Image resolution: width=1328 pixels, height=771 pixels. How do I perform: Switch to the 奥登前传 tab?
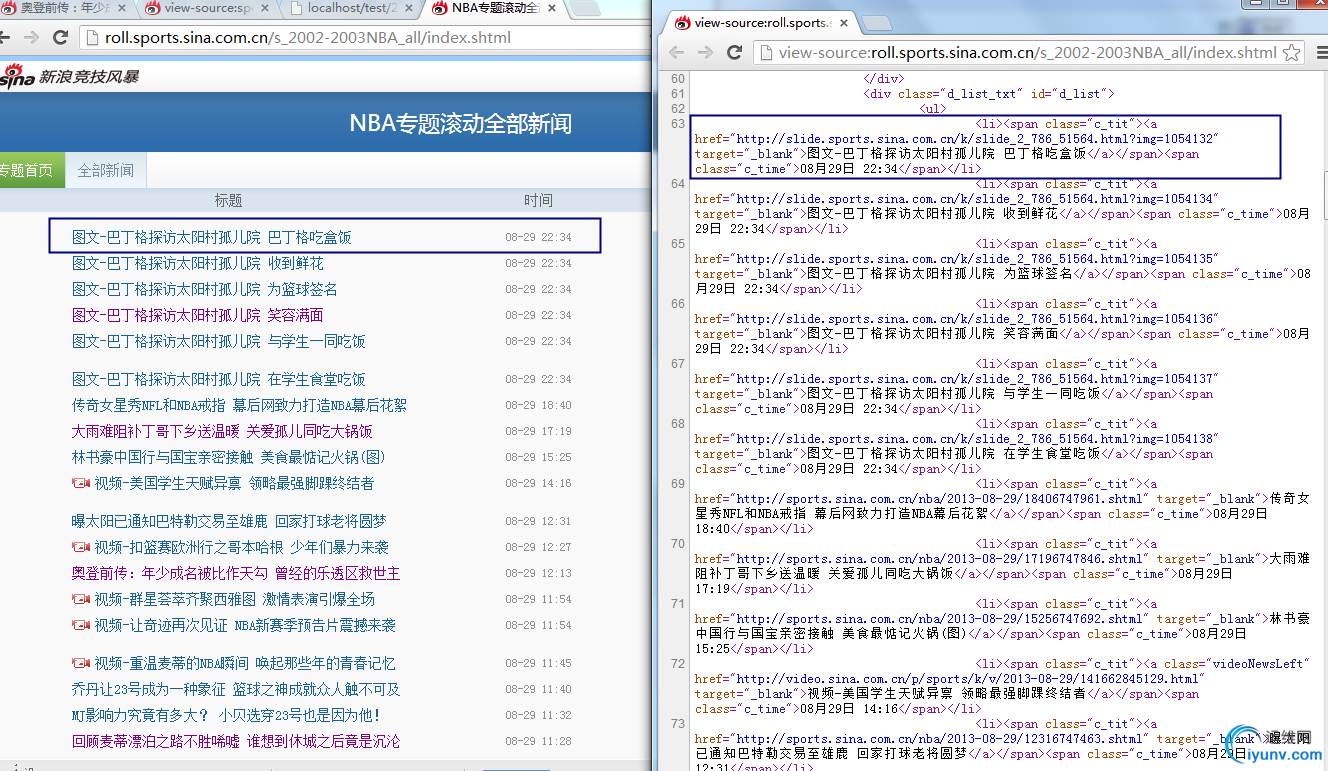click(64, 8)
